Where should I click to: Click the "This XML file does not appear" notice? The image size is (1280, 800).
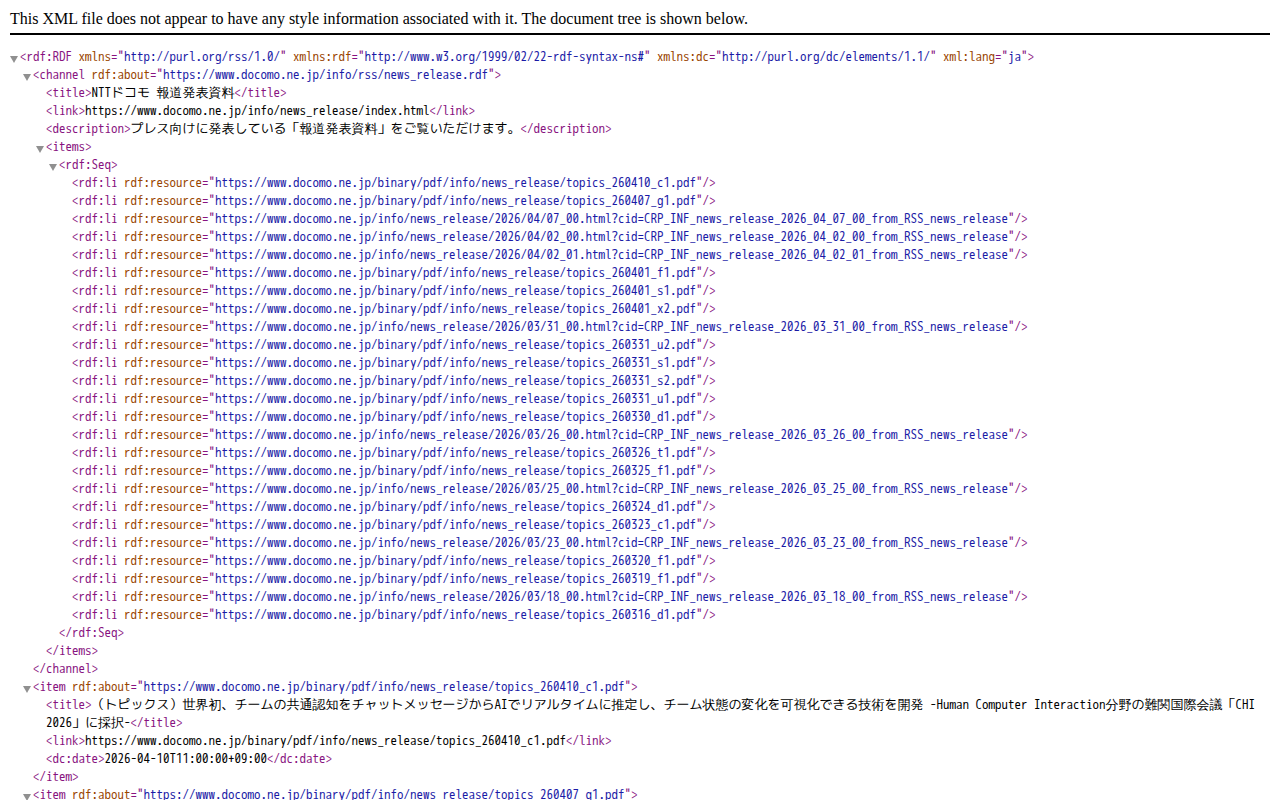click(379, 19)
